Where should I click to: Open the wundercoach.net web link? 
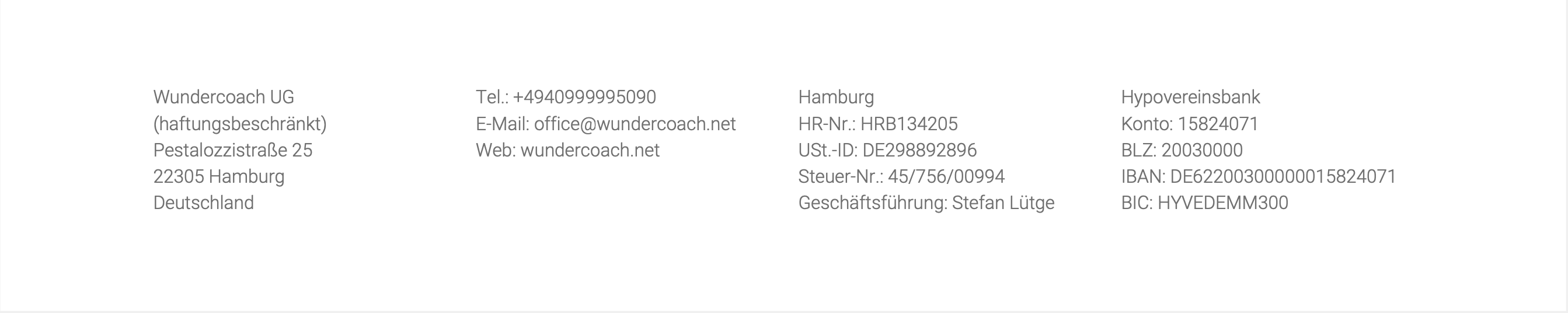click(590, 150)
